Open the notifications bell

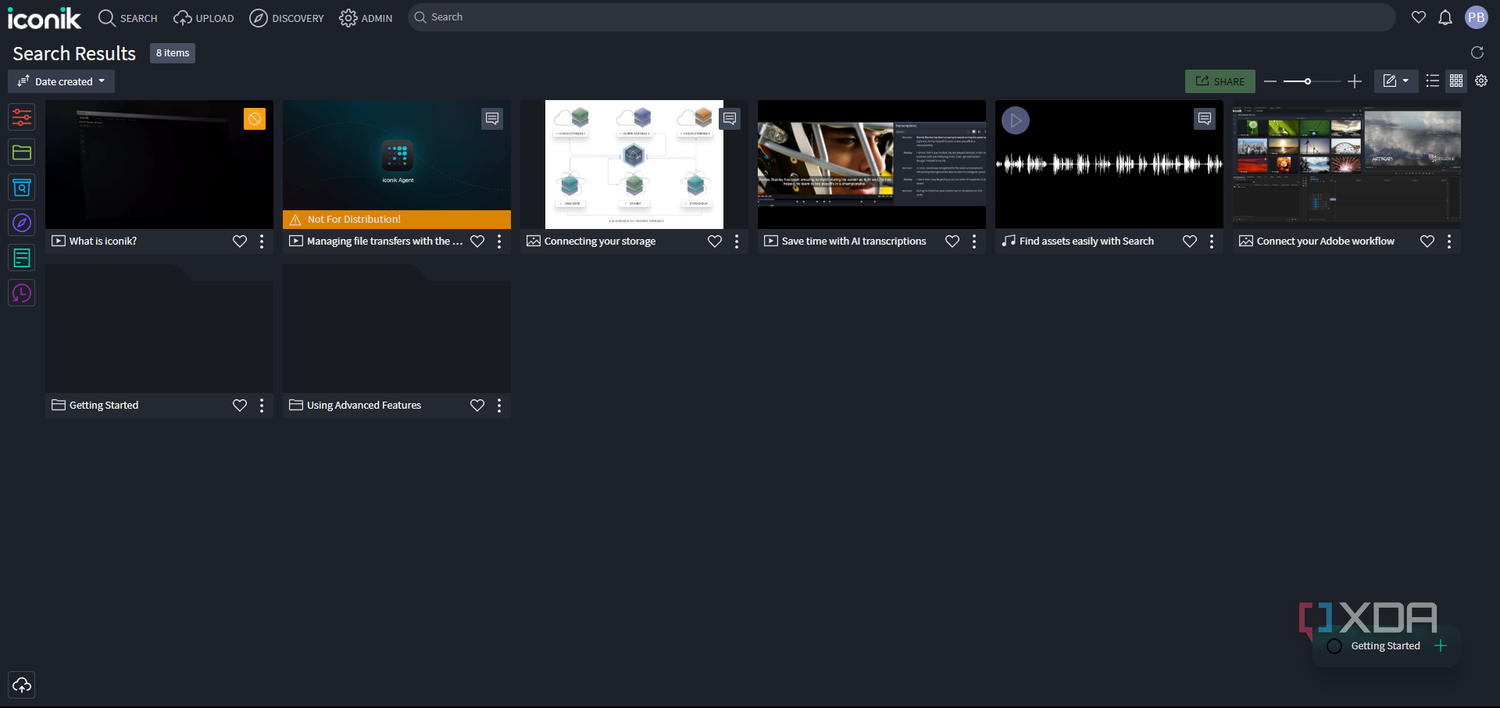coord(1445,17)
